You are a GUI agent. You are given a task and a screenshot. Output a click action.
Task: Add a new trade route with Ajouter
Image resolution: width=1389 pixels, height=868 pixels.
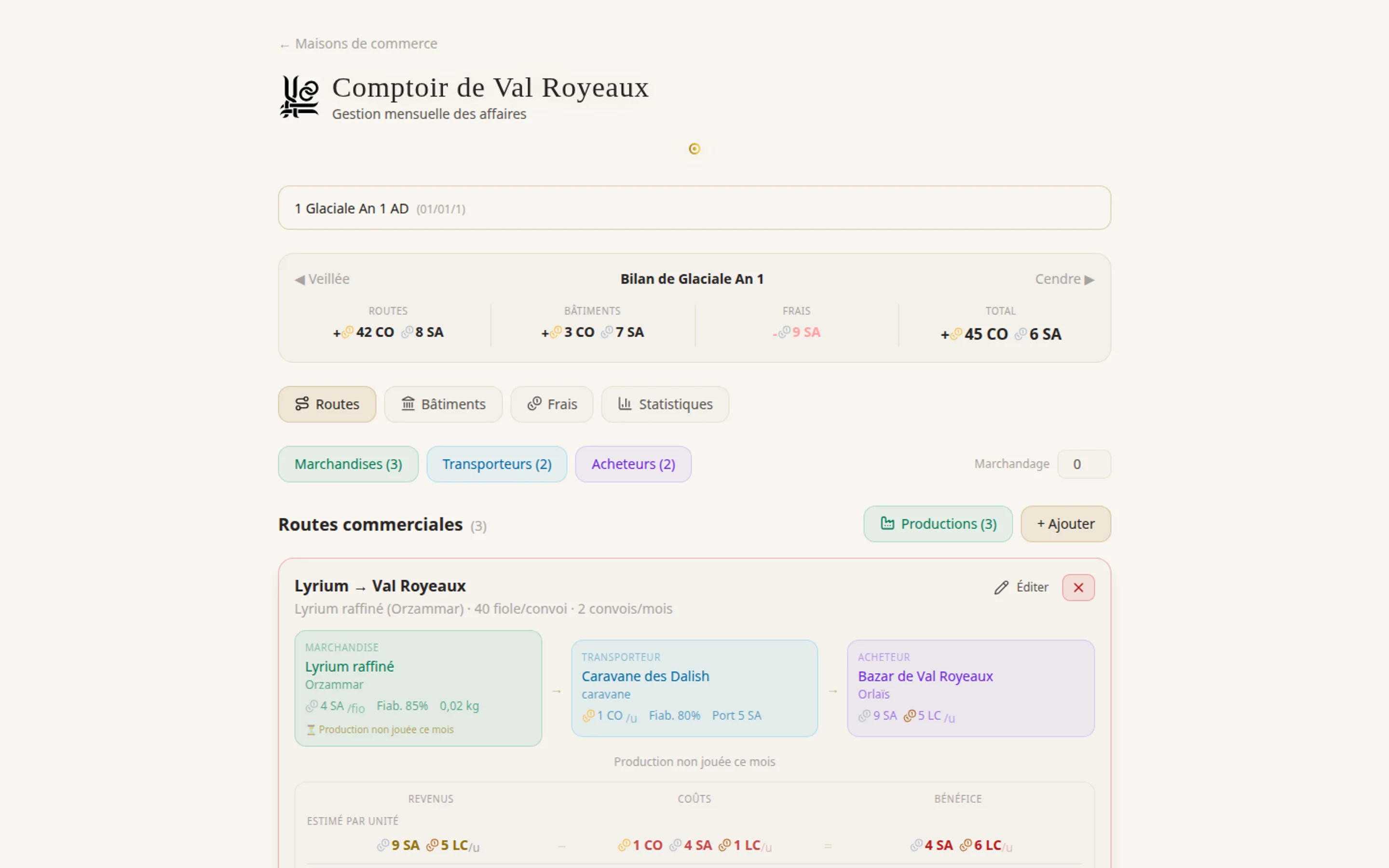point(1065,524)
